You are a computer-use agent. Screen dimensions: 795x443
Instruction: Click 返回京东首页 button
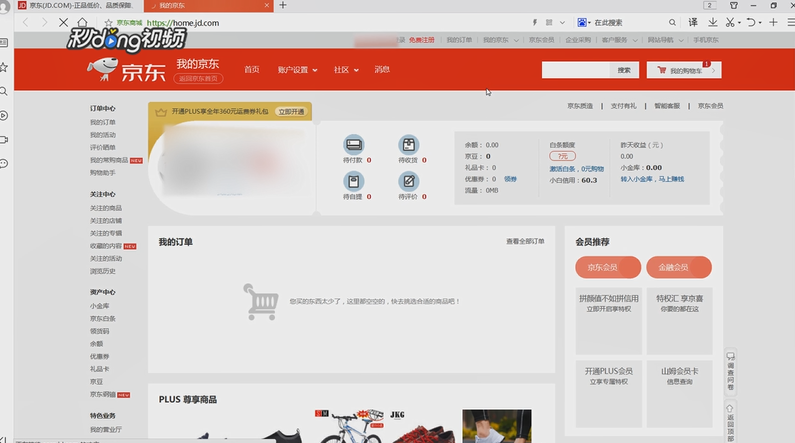click(x=198, y=79)
